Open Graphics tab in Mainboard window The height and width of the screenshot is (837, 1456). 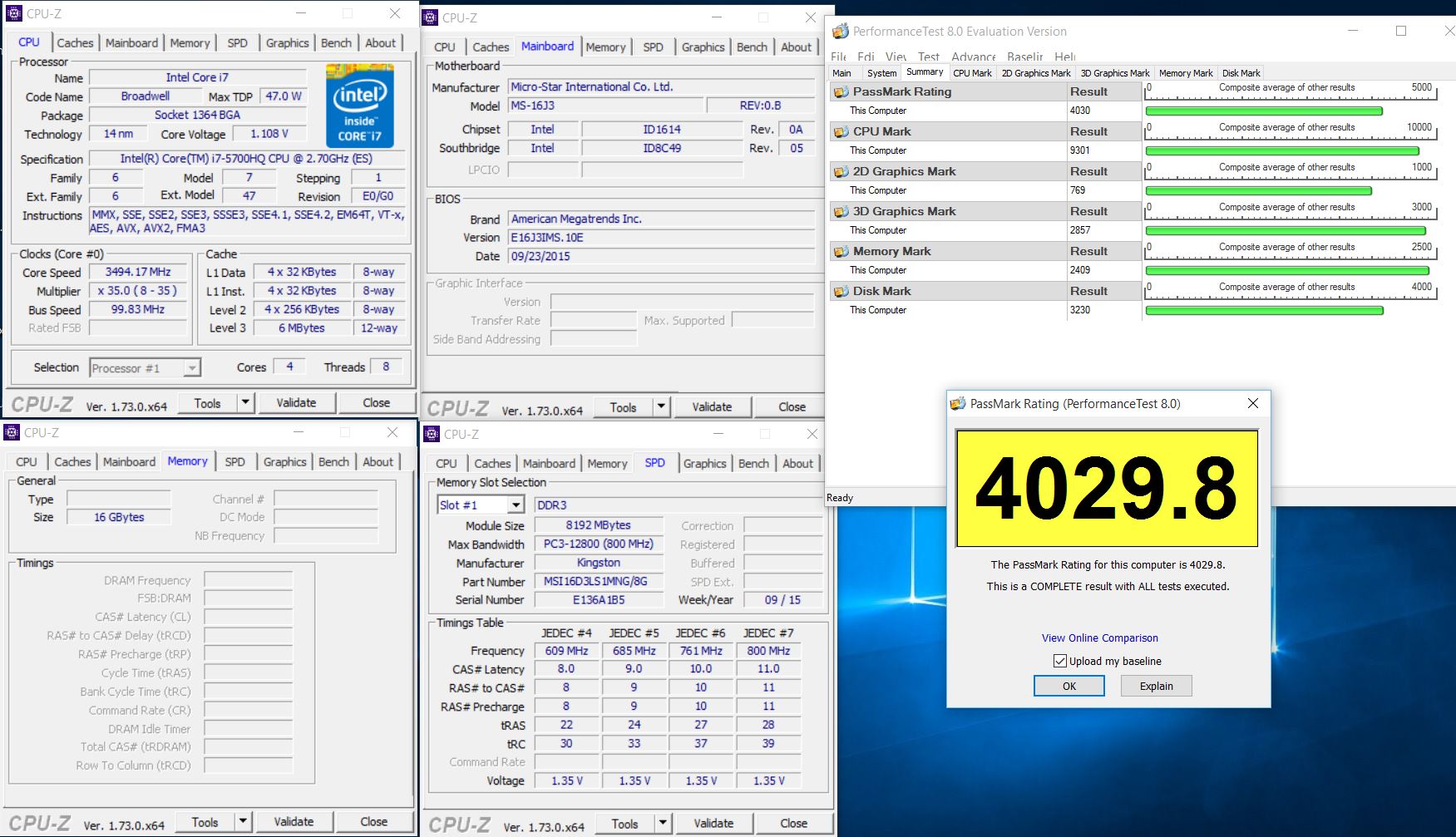(703, 47)
